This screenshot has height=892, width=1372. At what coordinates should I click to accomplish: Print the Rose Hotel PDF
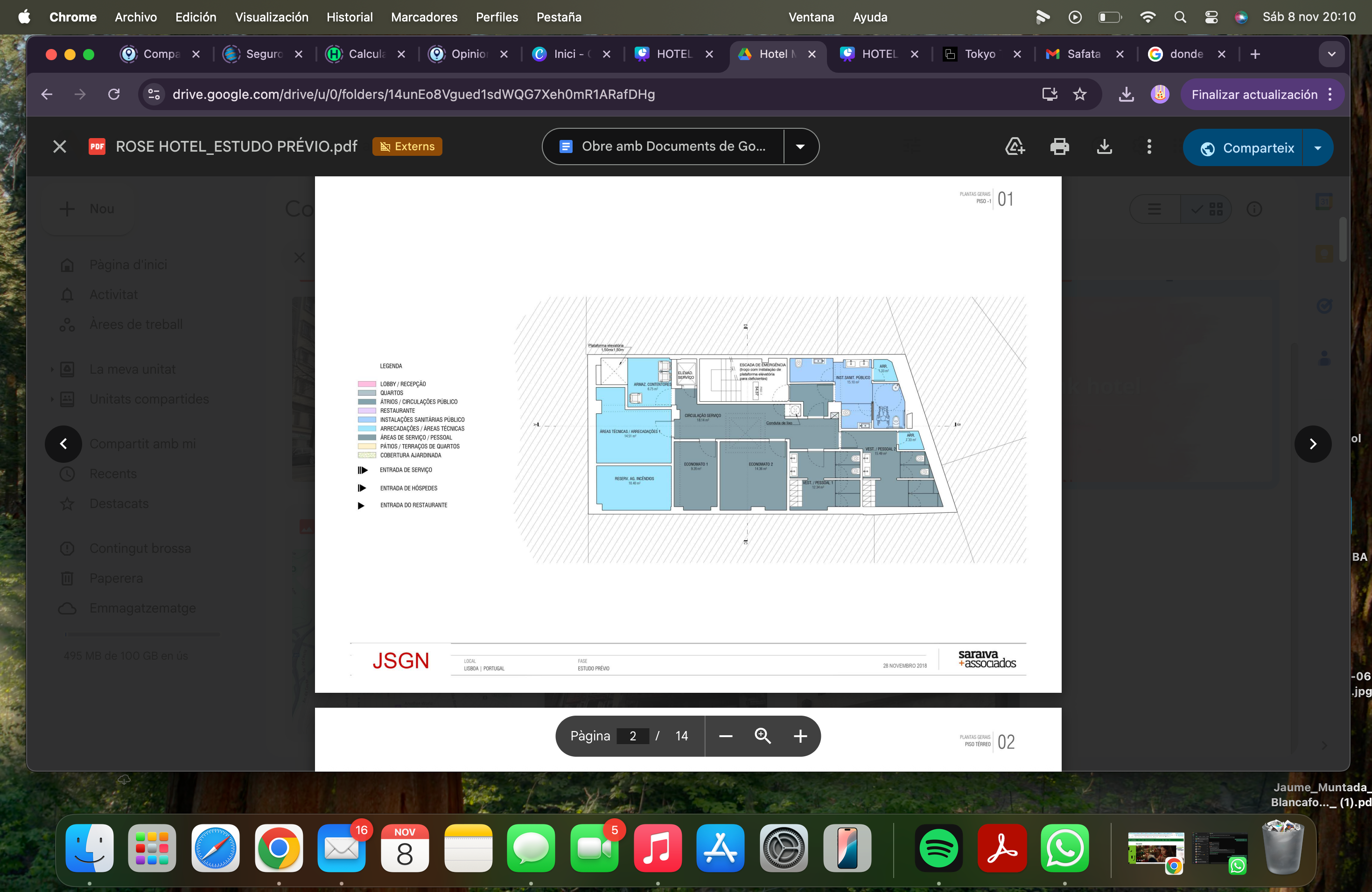point(1059,147)
